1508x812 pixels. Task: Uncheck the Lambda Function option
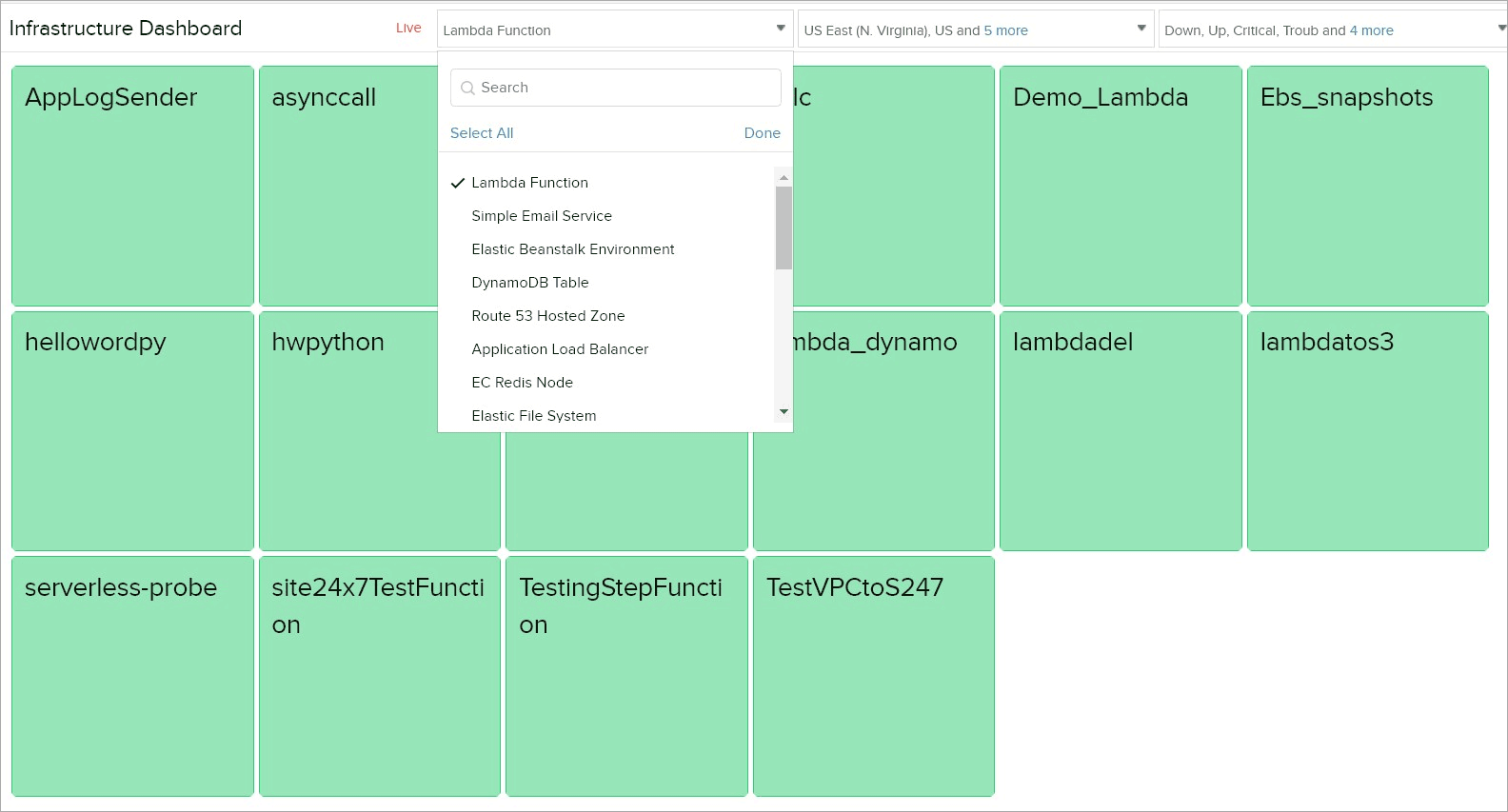[529, 183]
